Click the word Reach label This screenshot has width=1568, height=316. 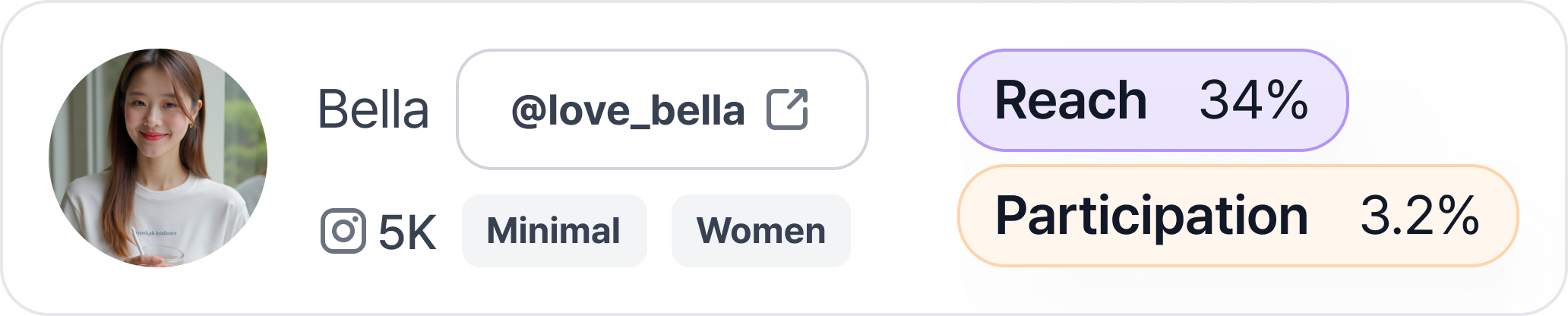(x=1070, y=100)
